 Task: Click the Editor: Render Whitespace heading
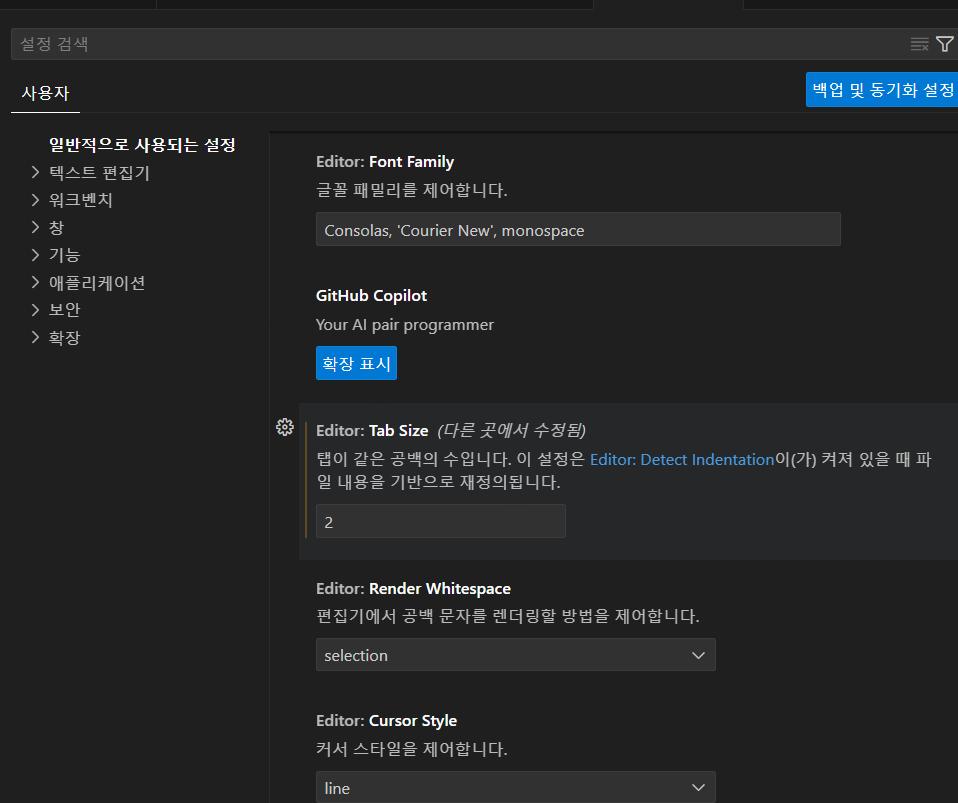[x=413, y=588]
